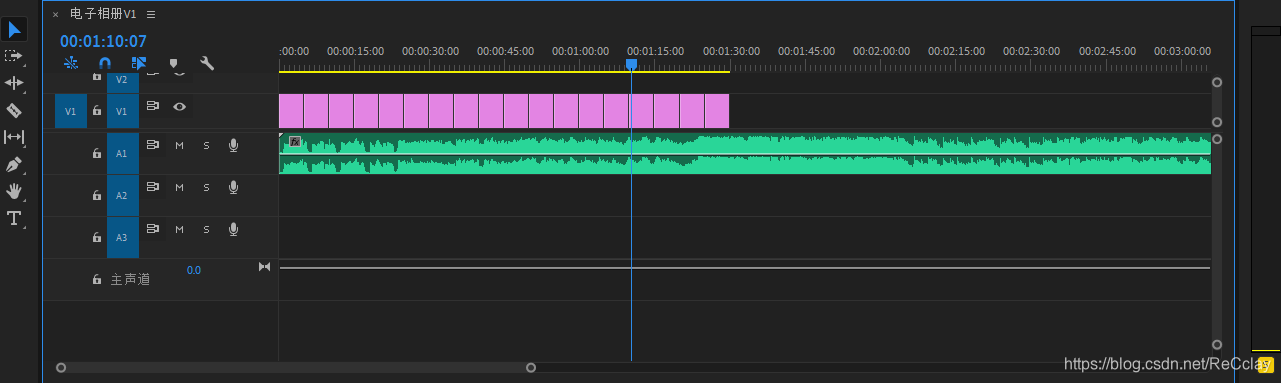Click the 00:01:10:07 playhead timecode

pos(103,42)
